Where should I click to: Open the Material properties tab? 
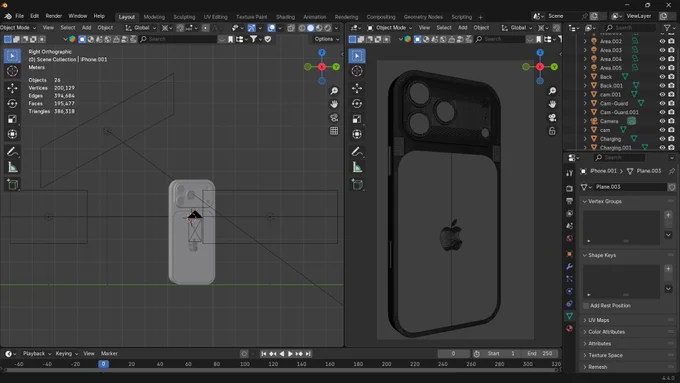pyautogui.click(x=569, y=328)
